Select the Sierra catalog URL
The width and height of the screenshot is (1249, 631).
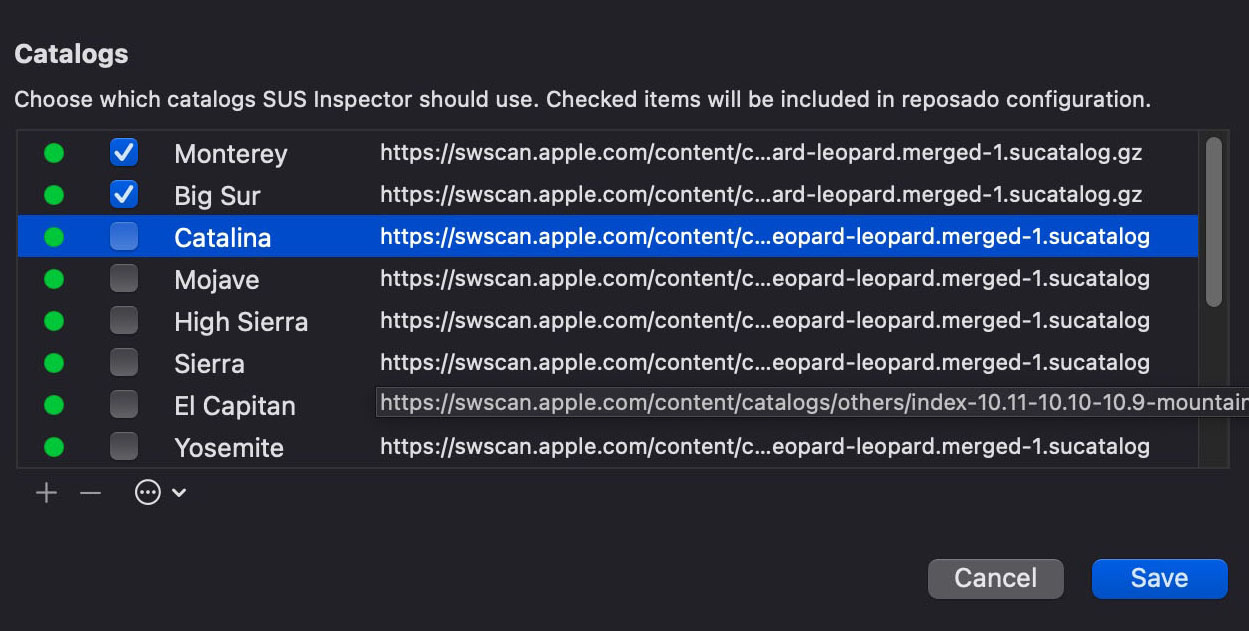[x=765, y=362]
